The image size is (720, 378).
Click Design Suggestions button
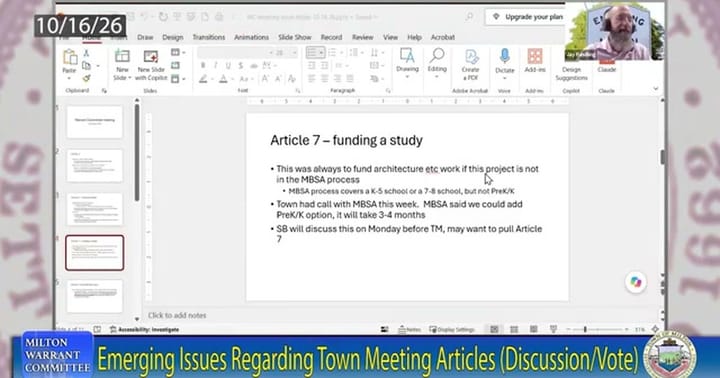[x=571, y=73]
